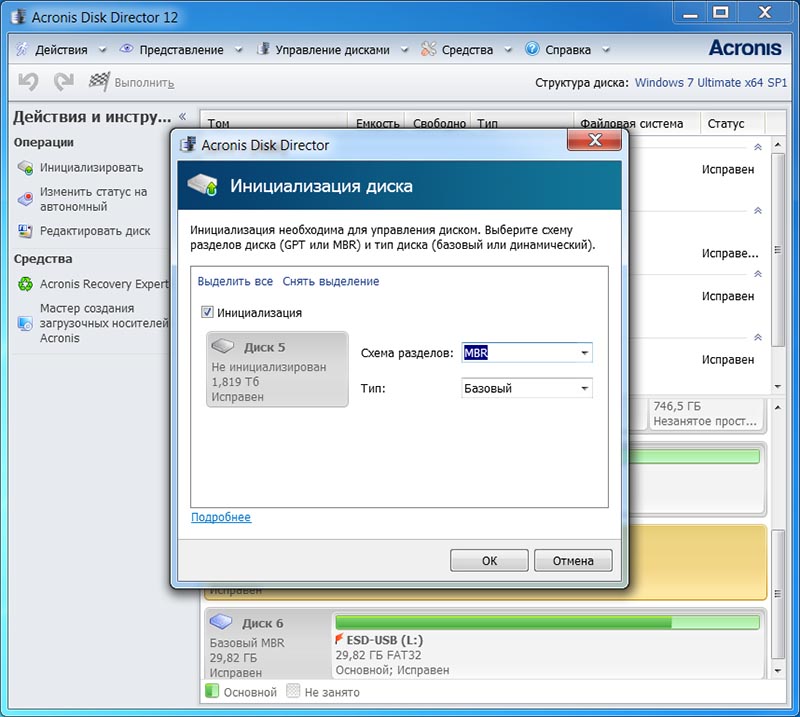The width and height of the screenshot is (800, 717).
Task: Click the Edit disk icon in sidebar
Action: (x=25, y=231)
